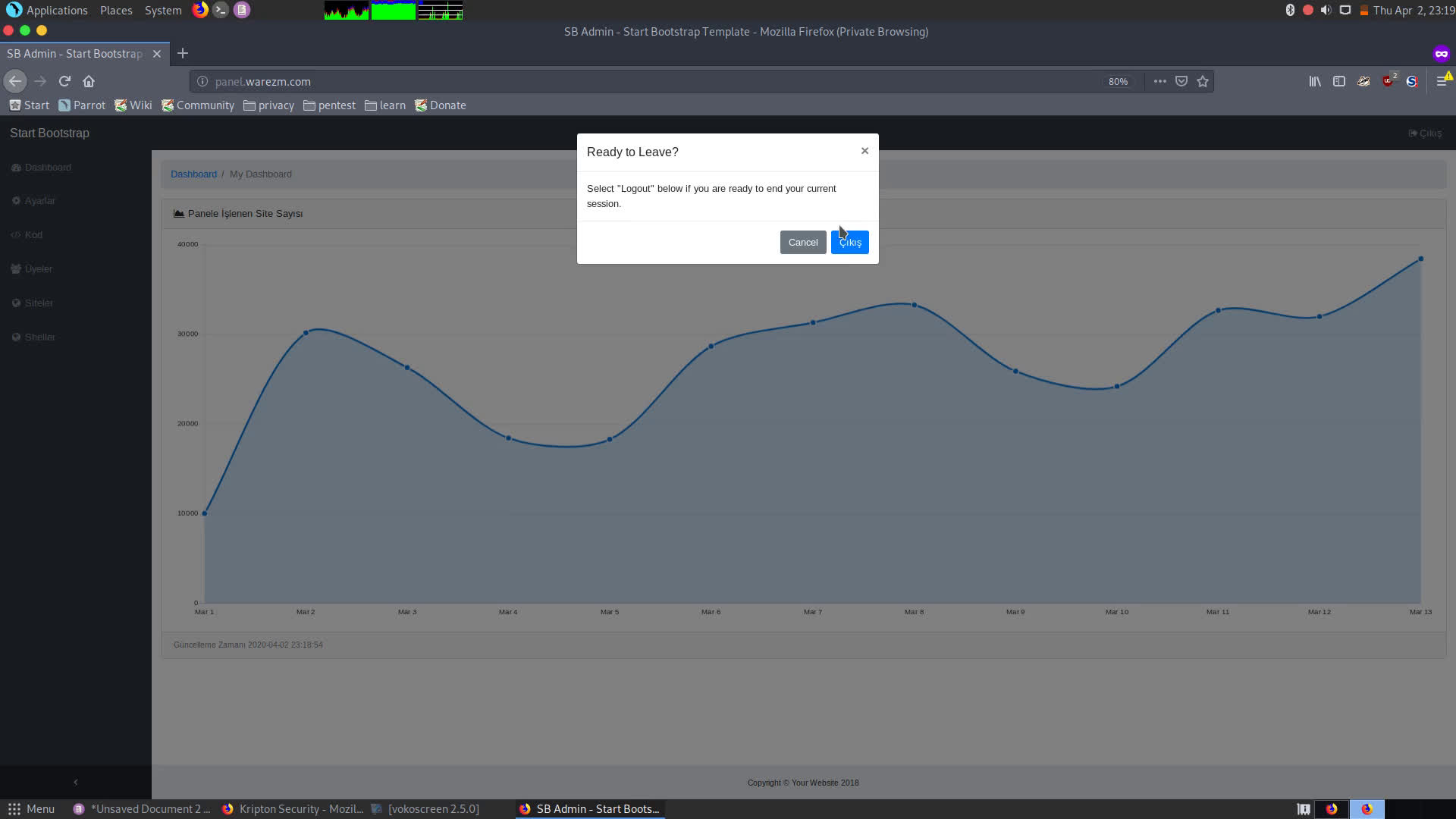The image size is (1456, 819).
Task: Click the Firefox reload page icon
Action: (x=64, y=81)
